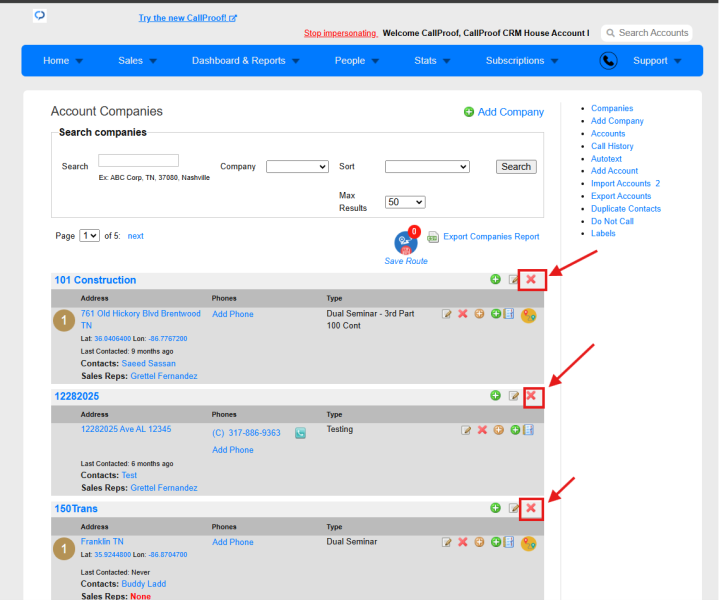Delete the 150Trans company with red X
Screen dimensions: 719x600
[531, 508]
